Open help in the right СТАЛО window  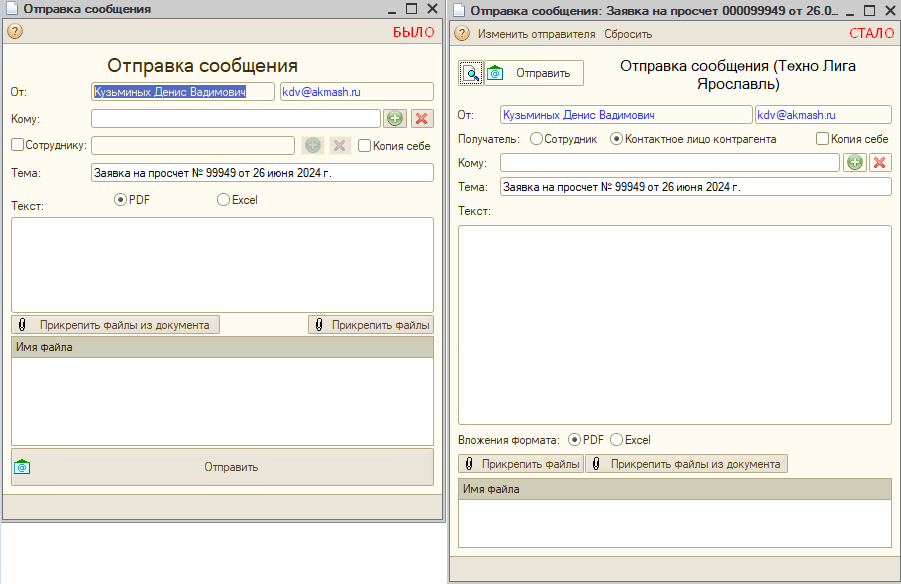coord(462,33)
